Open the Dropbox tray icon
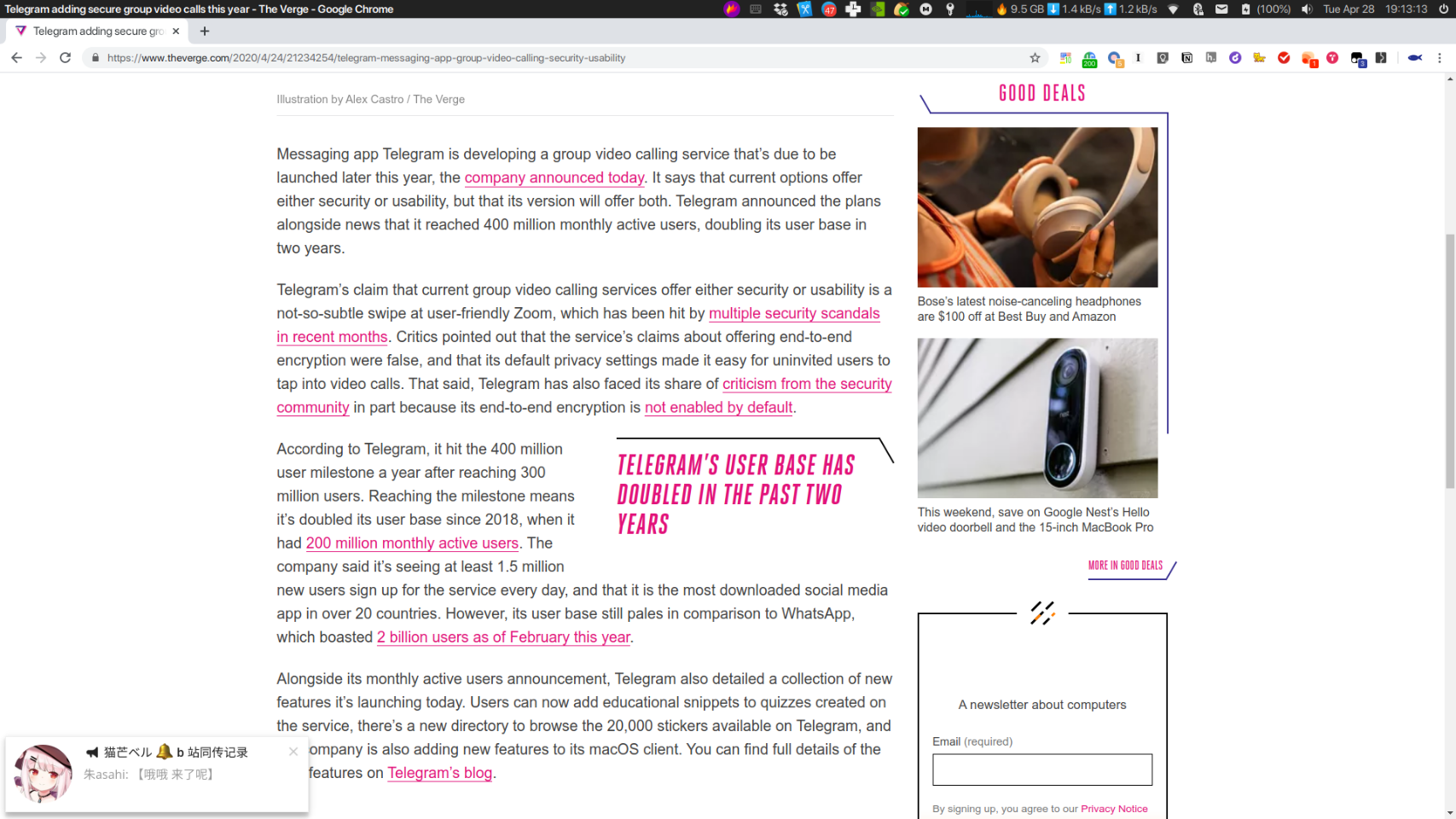The image size is (1456, 819). [x=780, y=9]
